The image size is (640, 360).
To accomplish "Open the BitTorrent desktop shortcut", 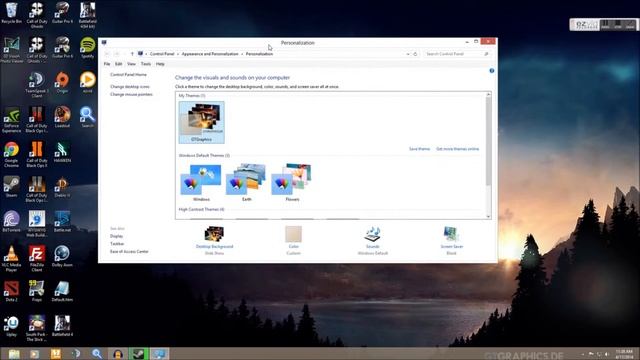I will (x=11, y=222).
